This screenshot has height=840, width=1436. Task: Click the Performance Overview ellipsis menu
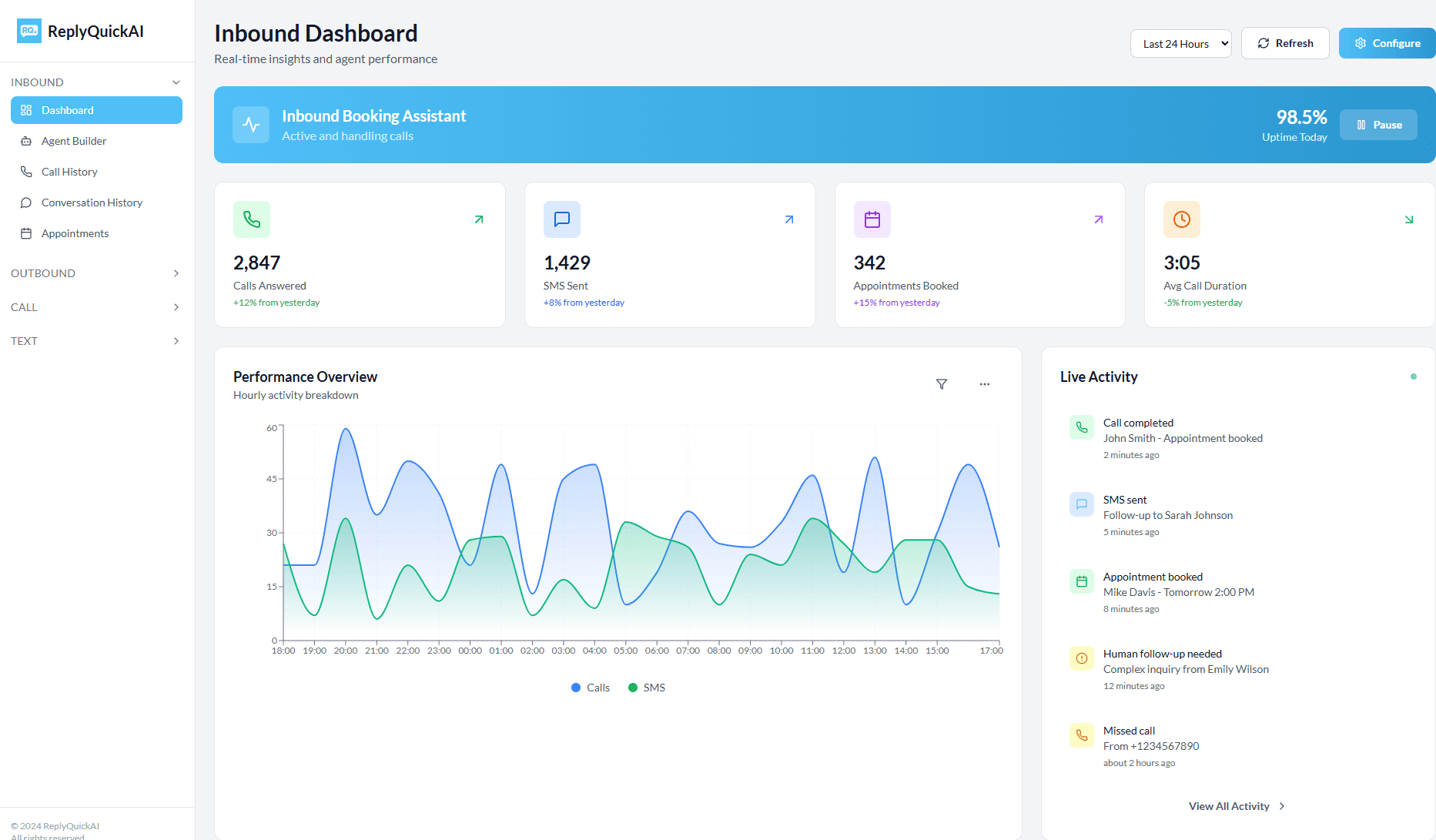(x=984, y=383)
